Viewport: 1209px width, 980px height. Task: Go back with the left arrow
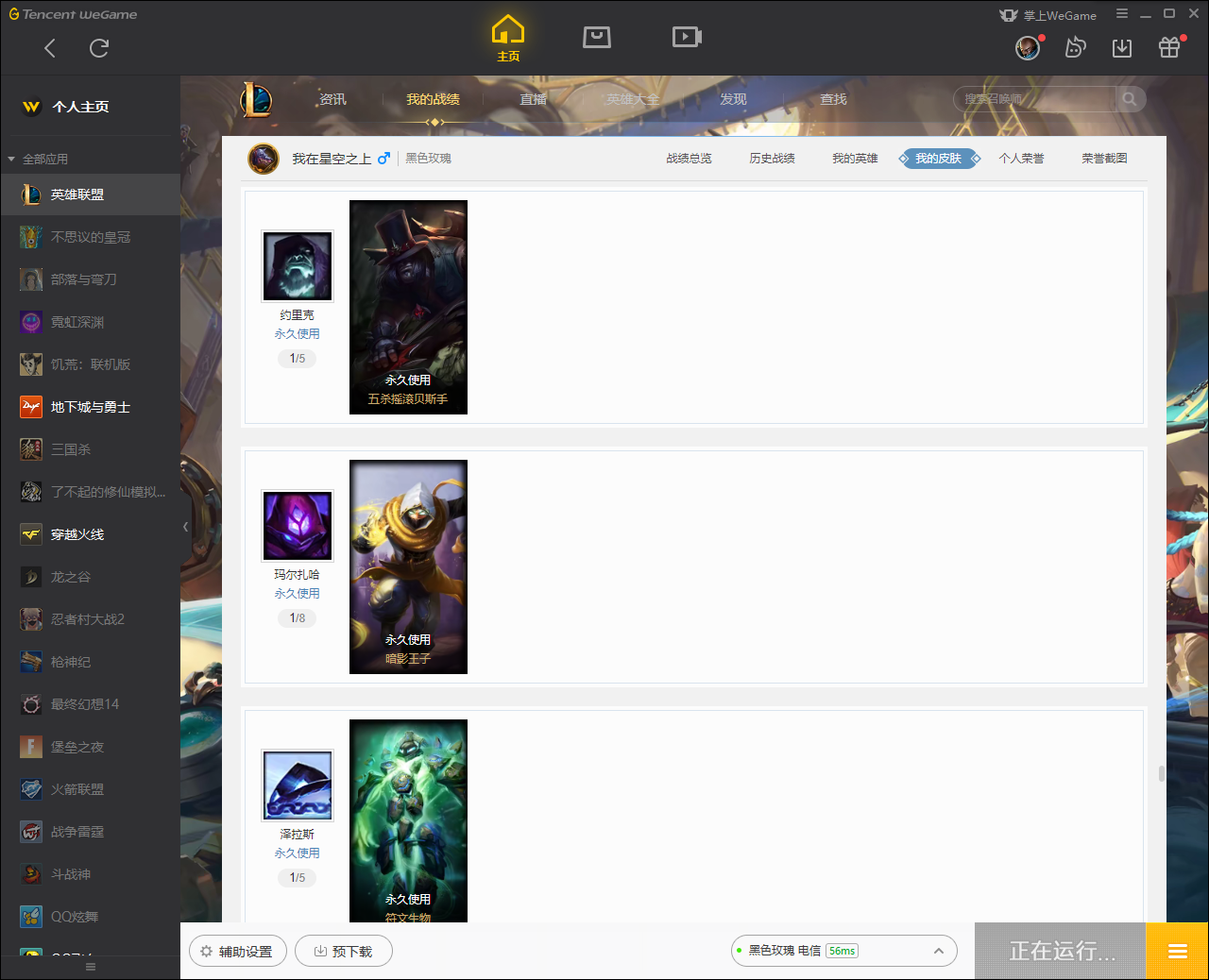[x=50, y=48]
